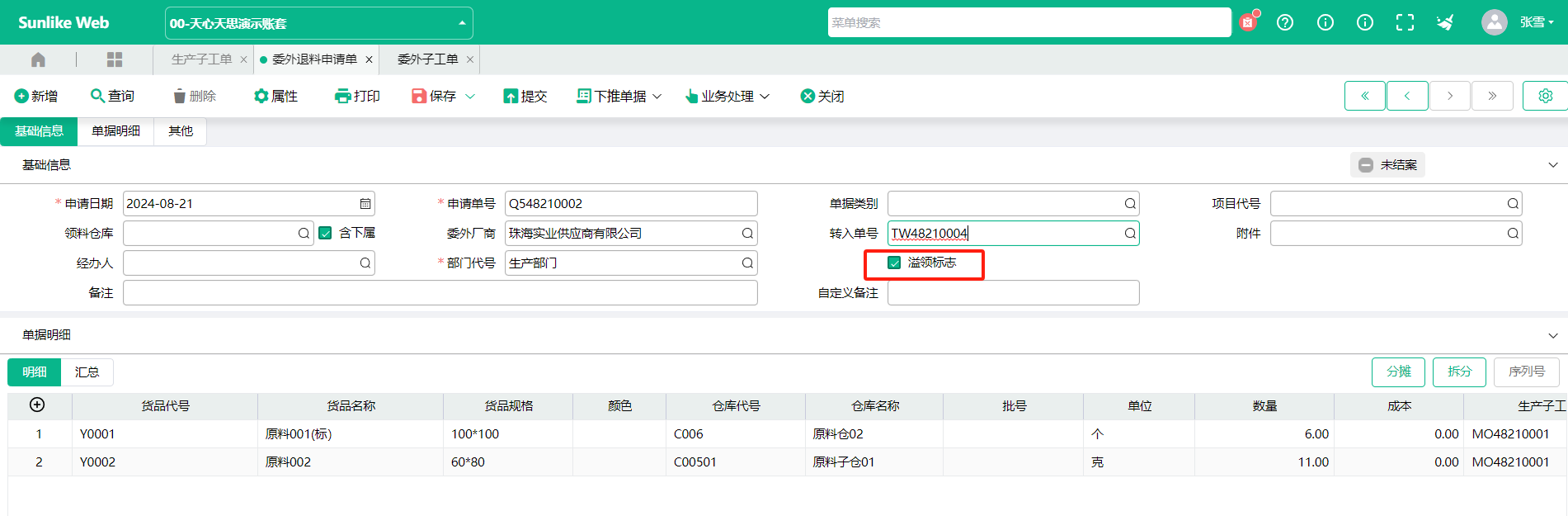
Task: Switch to the 单据明细 tab
Action: pos(115,131)
